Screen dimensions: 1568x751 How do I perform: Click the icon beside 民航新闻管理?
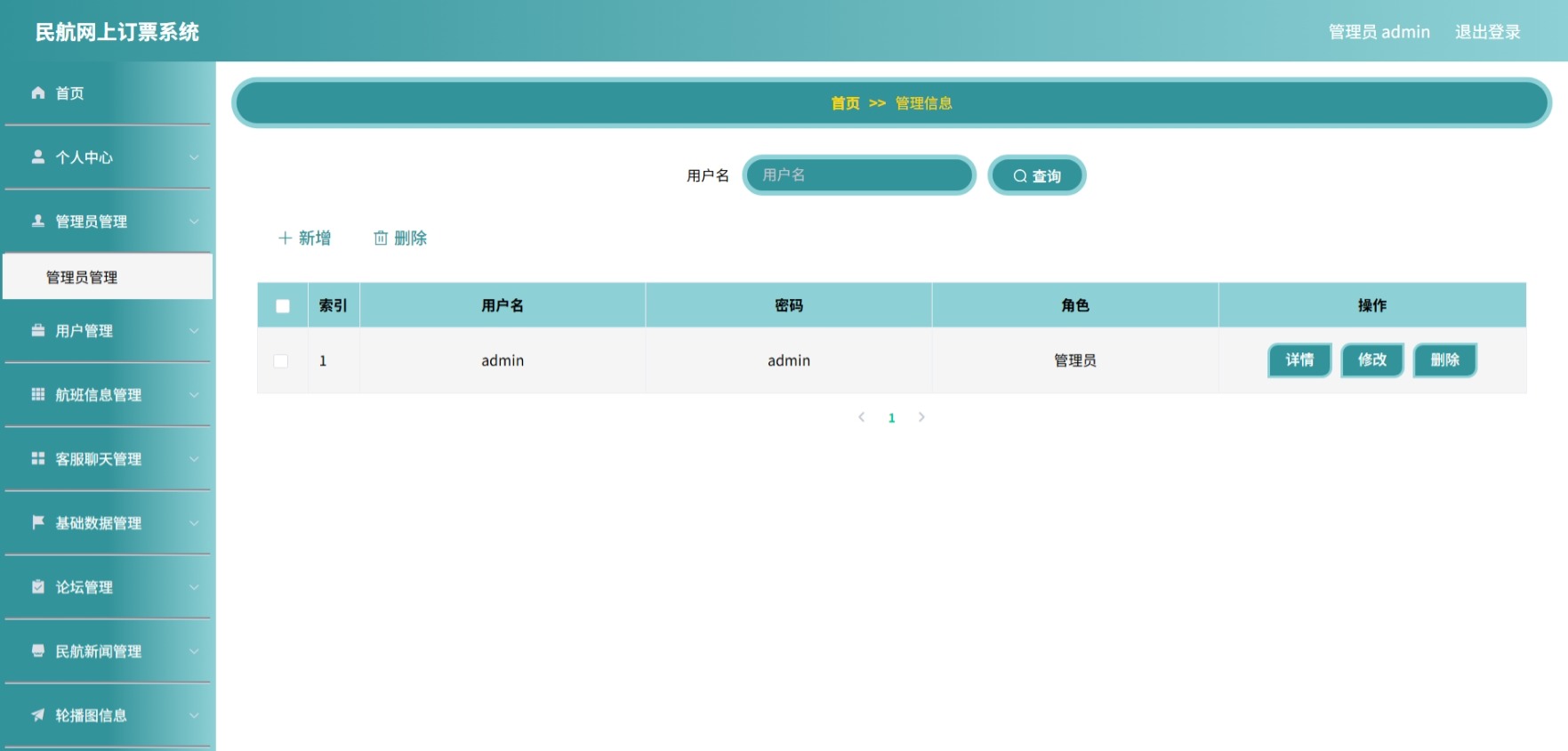tap(38, 650)
